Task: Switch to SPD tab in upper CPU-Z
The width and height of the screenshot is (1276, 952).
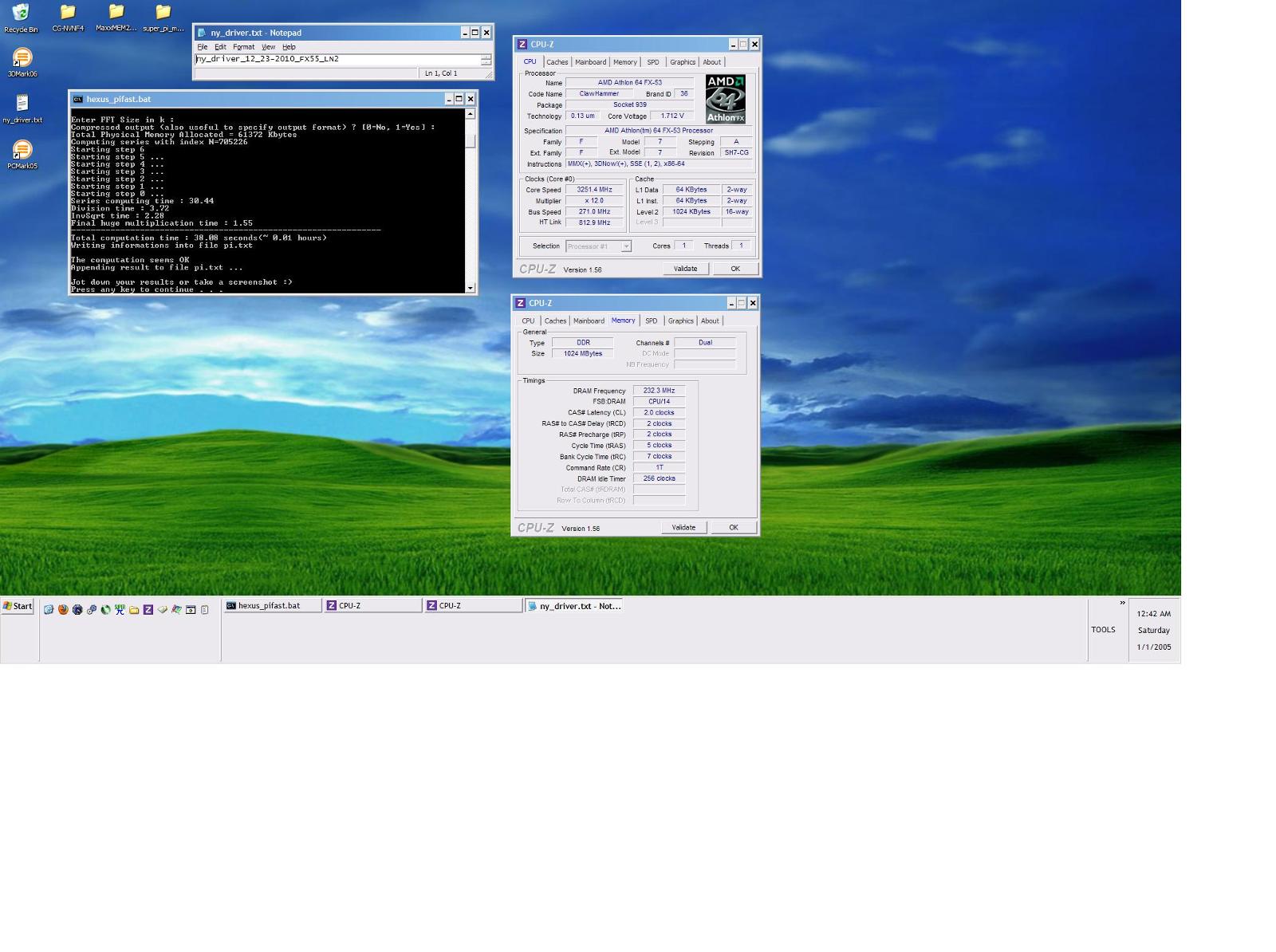Action: pos(653,62)
